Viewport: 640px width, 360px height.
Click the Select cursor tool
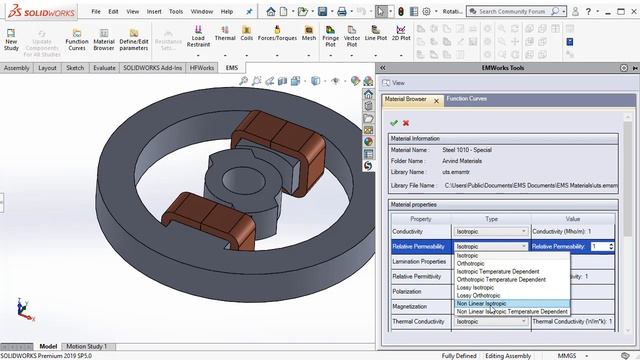380,11
